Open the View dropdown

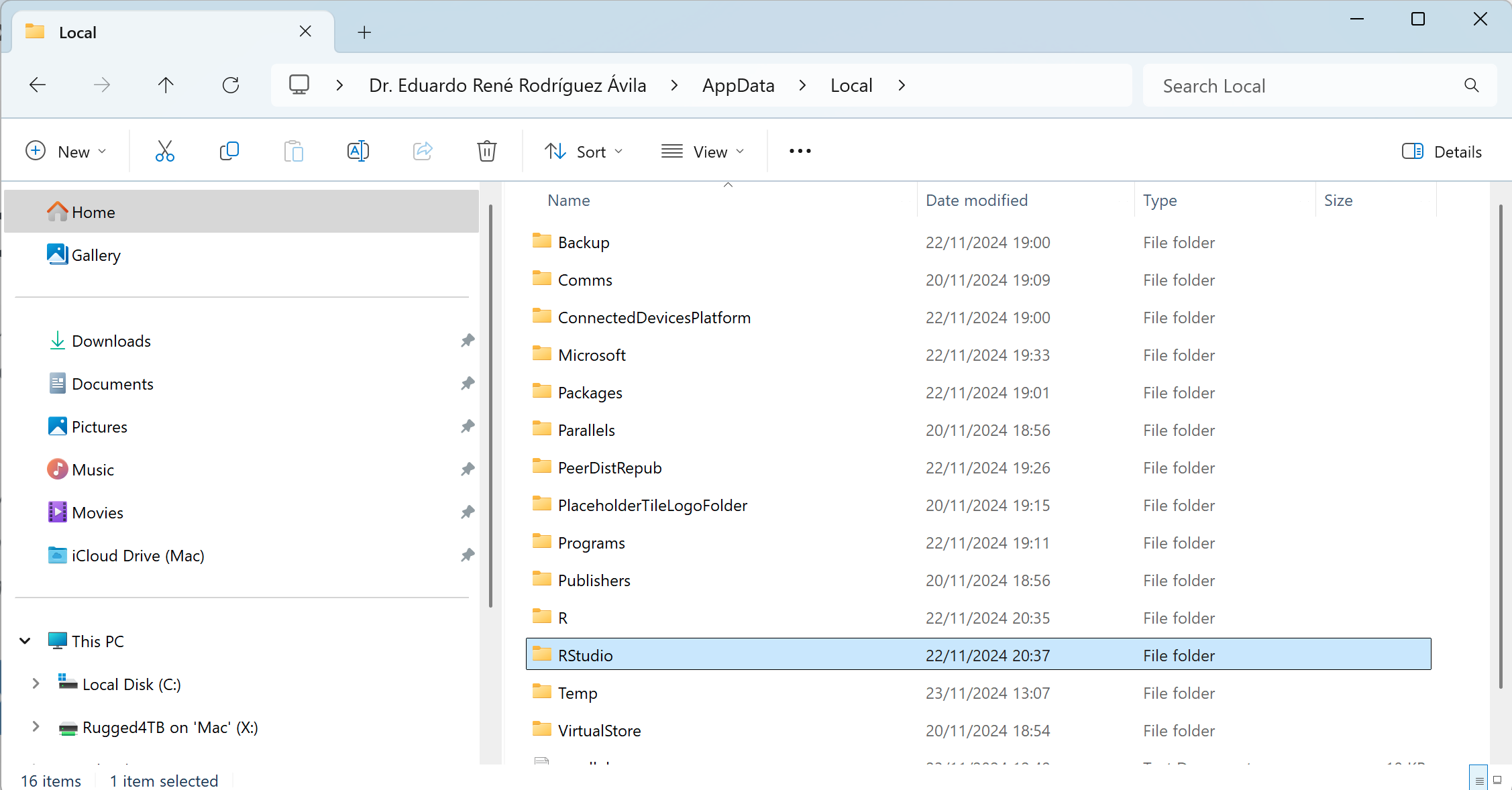tap(702, 152)
